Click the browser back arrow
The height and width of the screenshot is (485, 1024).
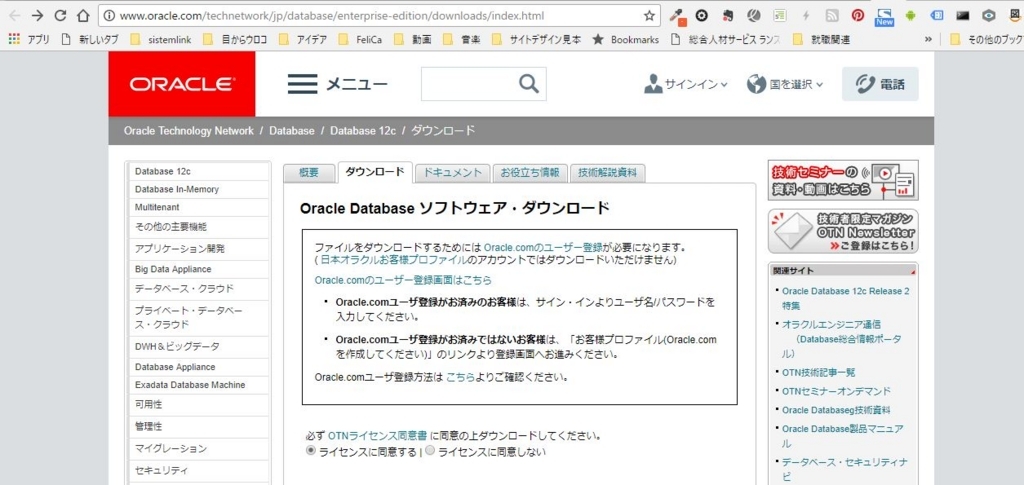(14, 16)
